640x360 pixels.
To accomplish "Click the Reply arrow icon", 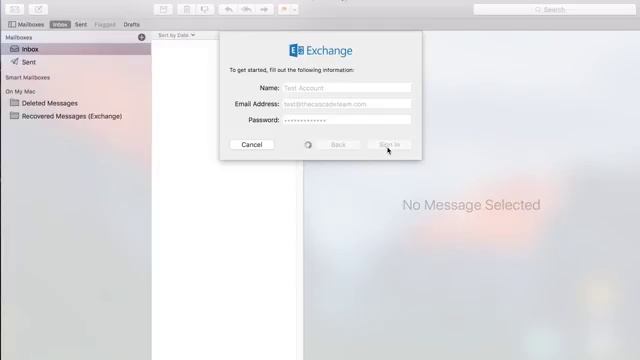I will pos(228,9).
